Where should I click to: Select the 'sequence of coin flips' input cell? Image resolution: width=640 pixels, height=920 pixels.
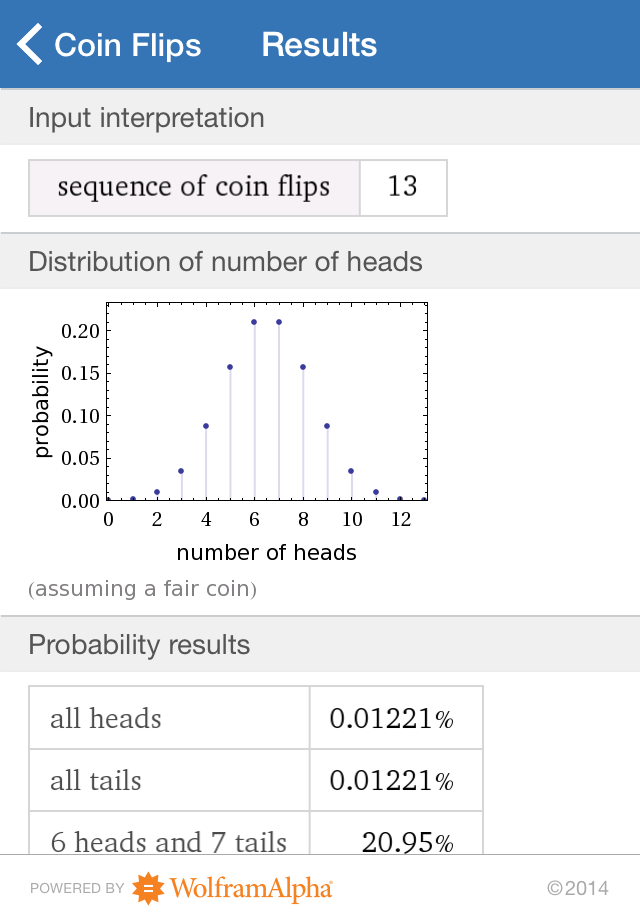point(194,188)
